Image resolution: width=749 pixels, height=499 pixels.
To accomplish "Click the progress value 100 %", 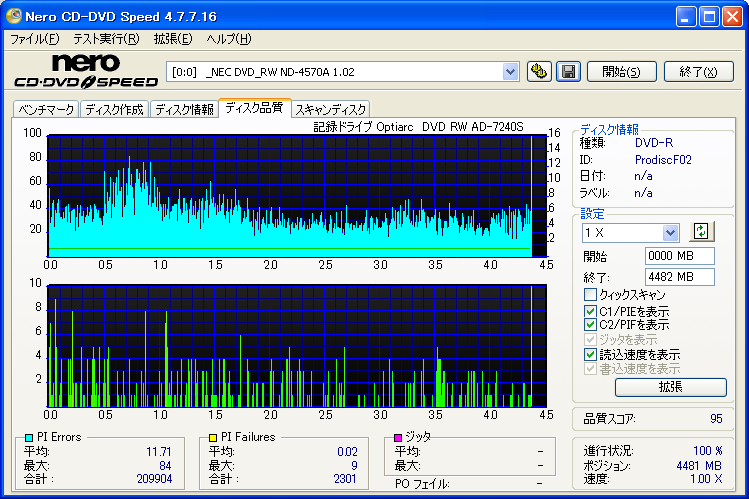I will point(708,451).
